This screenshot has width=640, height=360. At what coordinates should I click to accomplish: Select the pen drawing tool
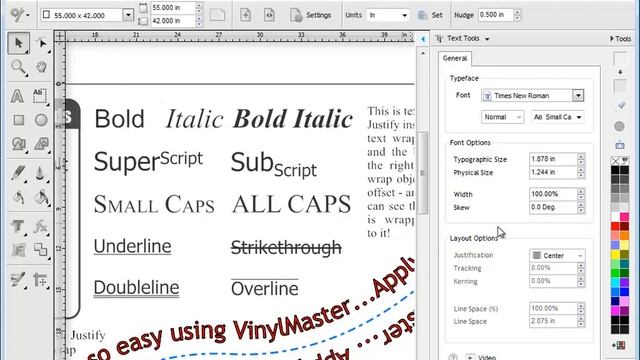[18, 173]
